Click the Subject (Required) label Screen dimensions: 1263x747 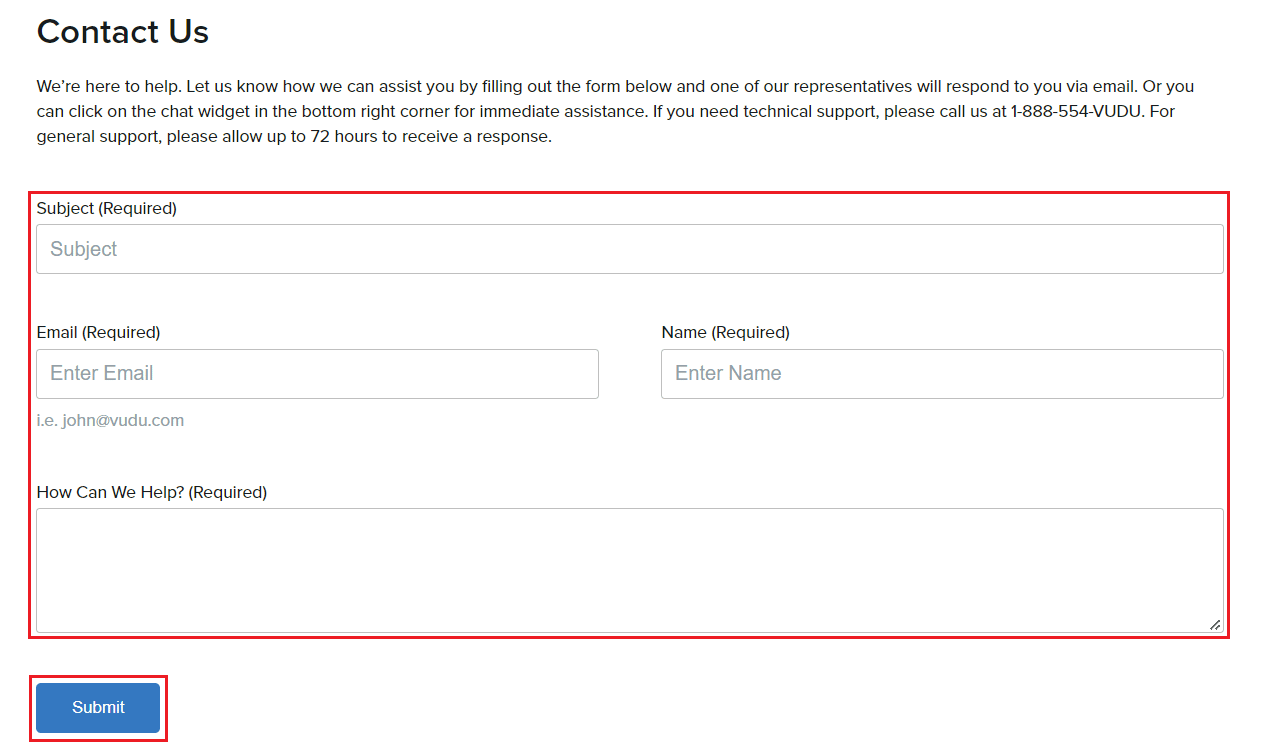click(x=107, y=208)
